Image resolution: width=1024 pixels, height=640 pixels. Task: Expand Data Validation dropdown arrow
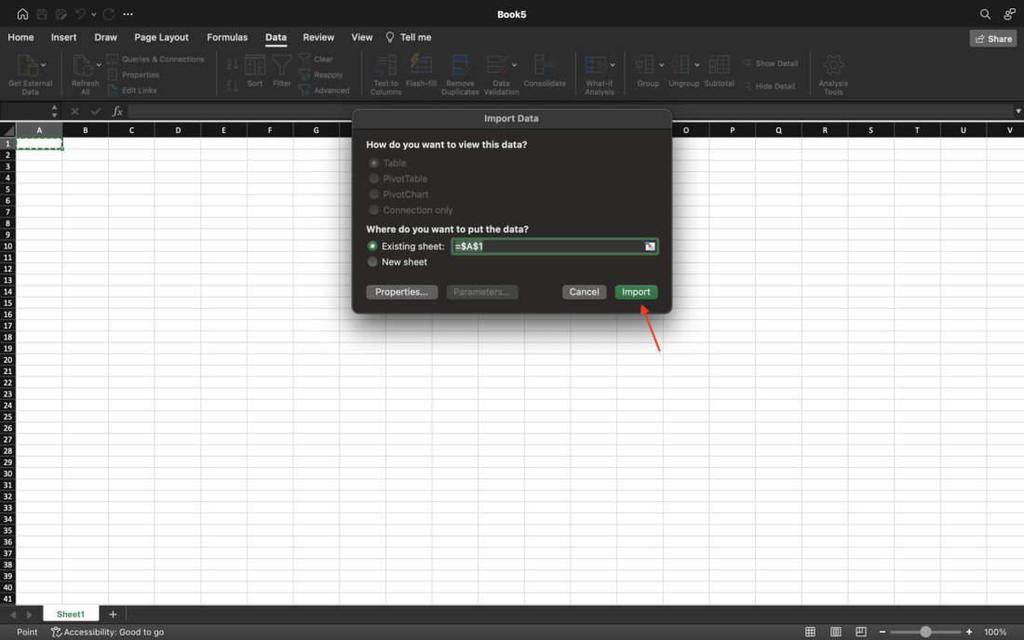[x=514, y=65]
